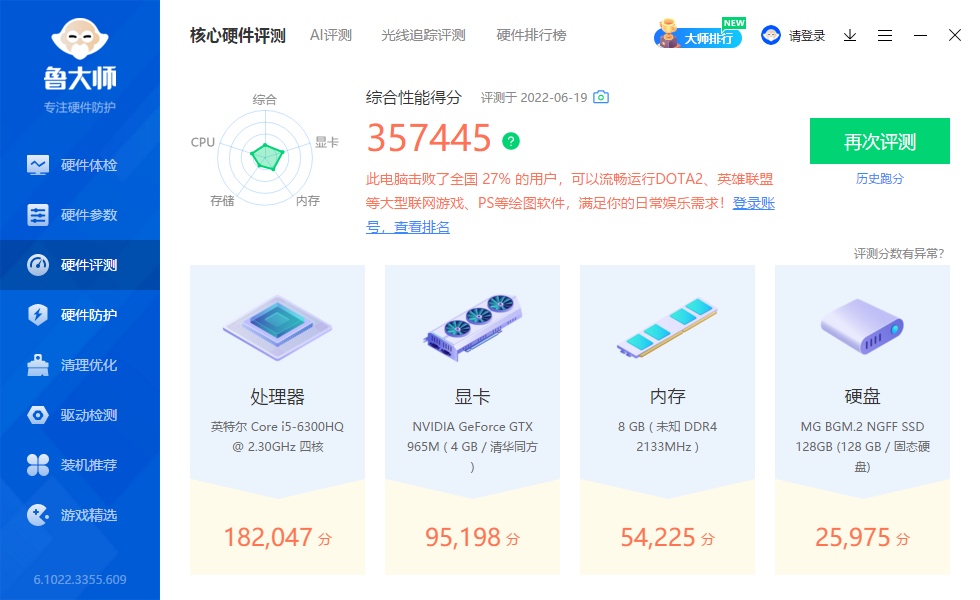Screen dimensions: 980x600
Task: Open 硬件体检 in the sidebar
Action: (80, 165)
